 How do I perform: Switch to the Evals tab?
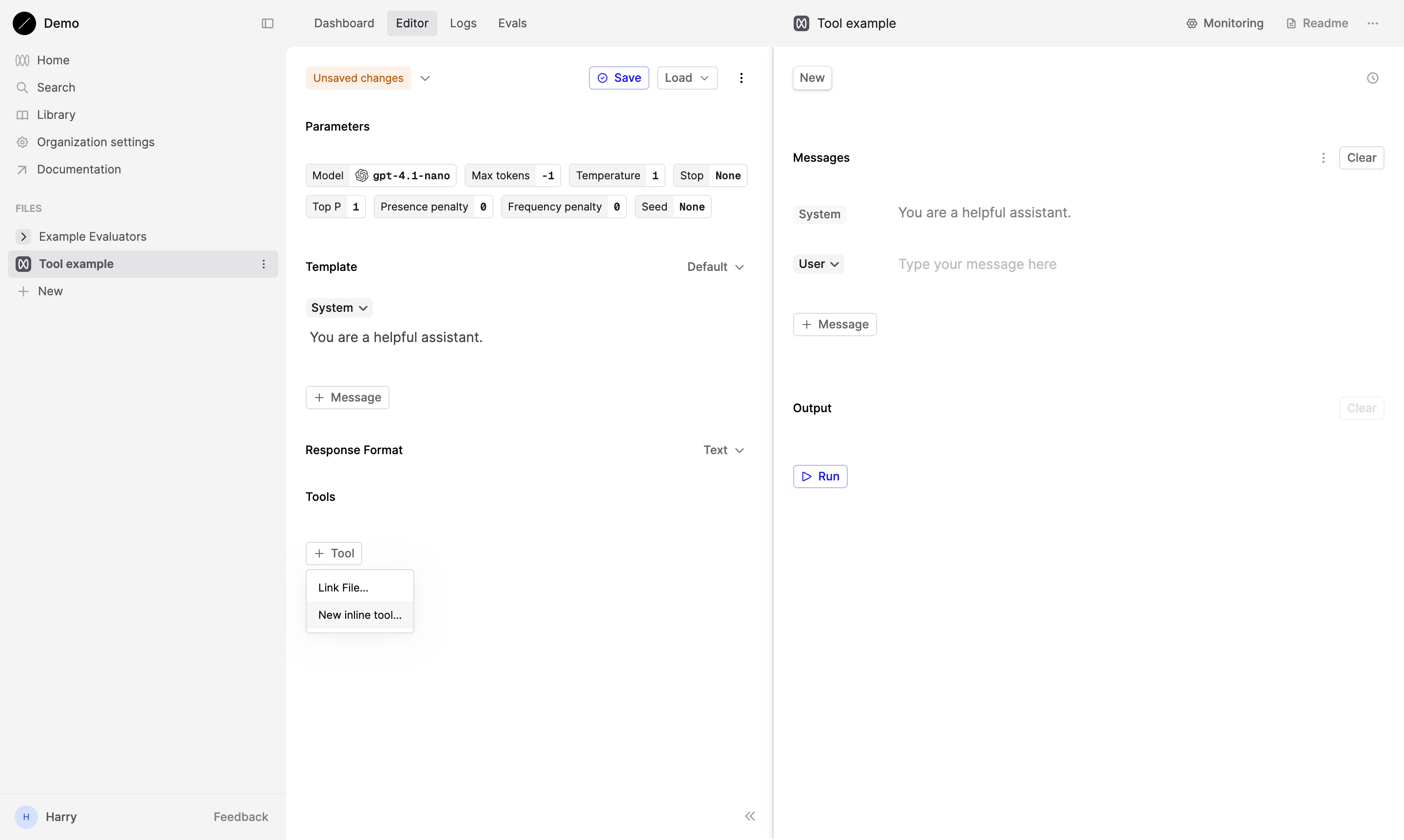(512, 23)
